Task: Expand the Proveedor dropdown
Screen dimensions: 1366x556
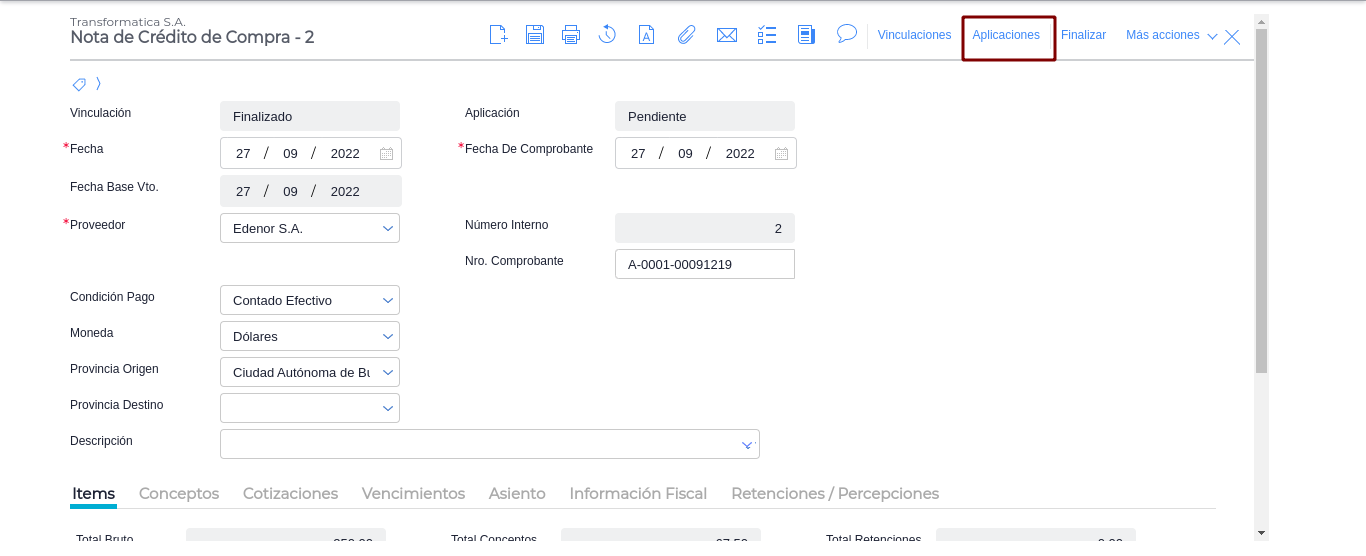Action: coord(388,229)
